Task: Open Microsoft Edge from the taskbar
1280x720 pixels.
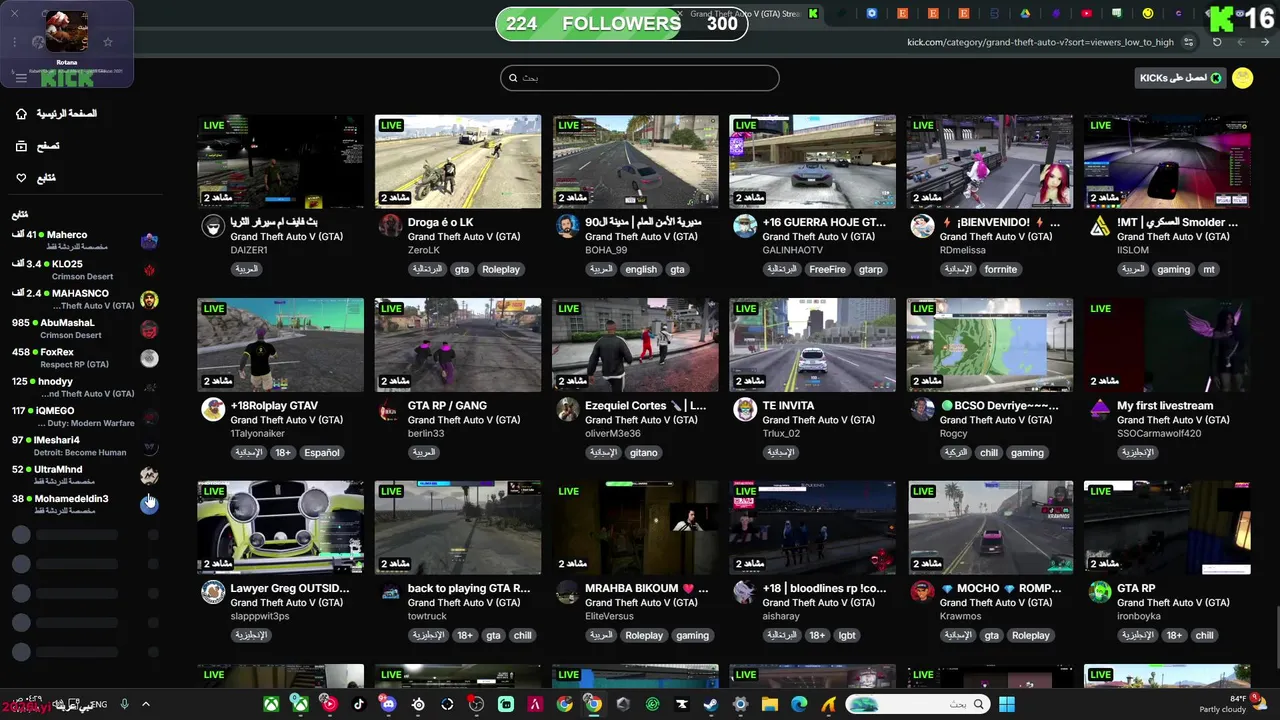Action: point(799,704)
